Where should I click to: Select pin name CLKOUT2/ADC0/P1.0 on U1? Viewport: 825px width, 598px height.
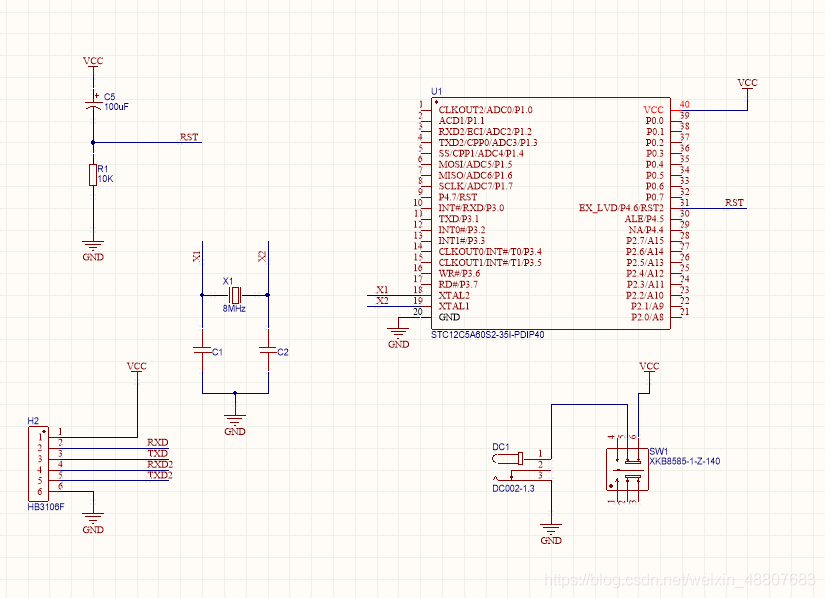[x=485, y=110]
